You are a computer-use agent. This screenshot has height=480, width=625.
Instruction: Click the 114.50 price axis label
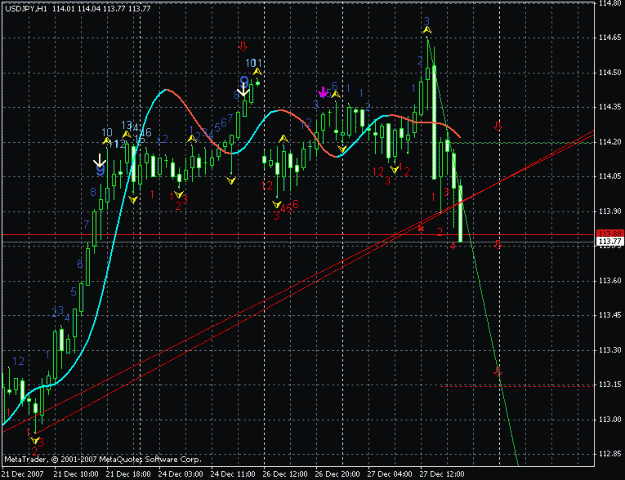pos(610,73)
